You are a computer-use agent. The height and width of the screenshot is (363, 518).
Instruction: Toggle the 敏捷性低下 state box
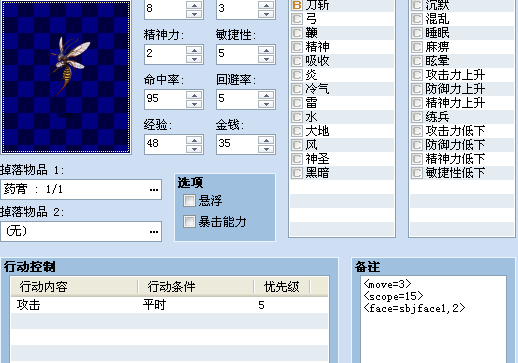tap(417, 173)
